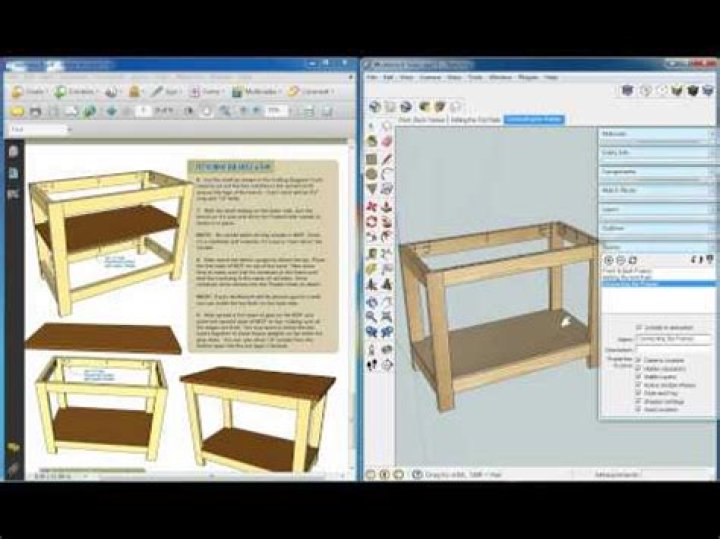
Task: Select the Walk footprints tool
Action: [x=371, y=365]
